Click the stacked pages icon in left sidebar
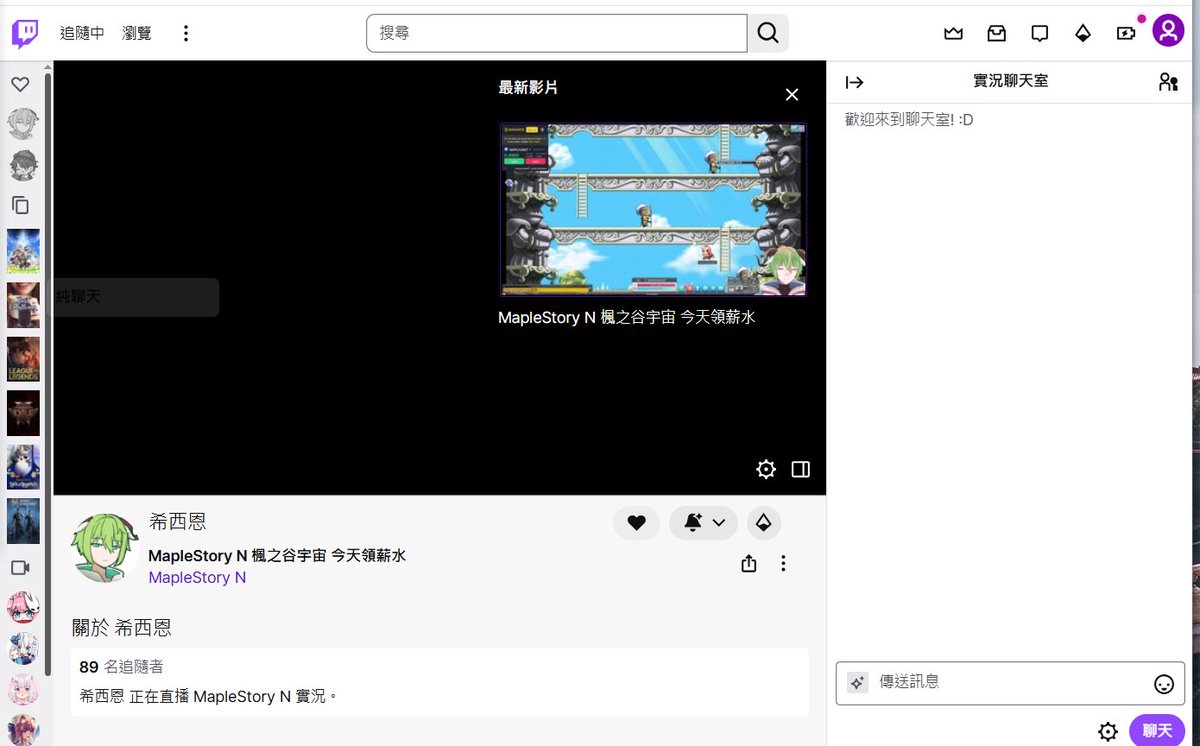The height and width of the screenshot is (746, 1200). (20, 205)
